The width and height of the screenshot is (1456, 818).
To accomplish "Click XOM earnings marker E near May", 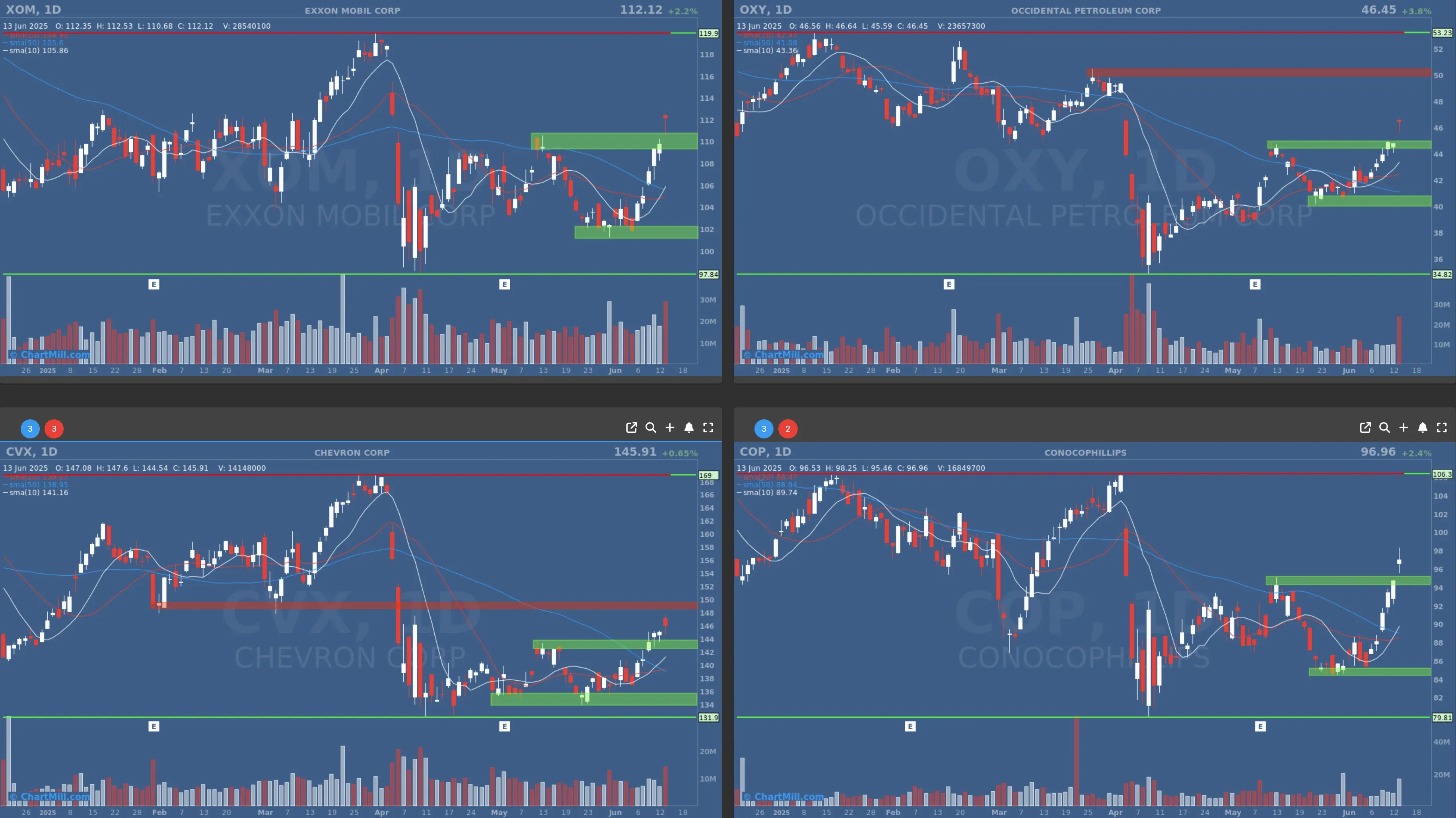I will coord(505,284).
